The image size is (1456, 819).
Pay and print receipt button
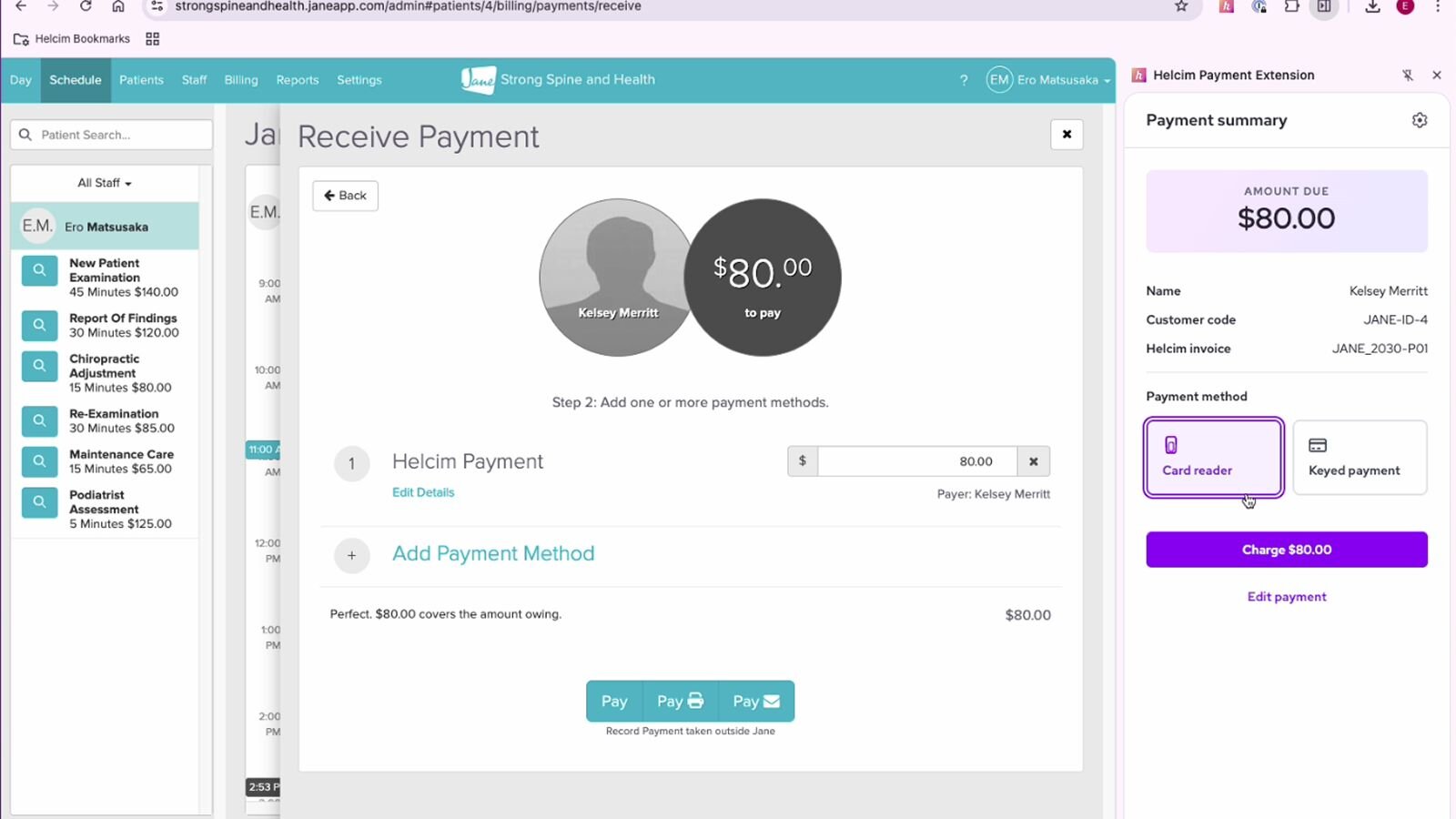[680, 702]
